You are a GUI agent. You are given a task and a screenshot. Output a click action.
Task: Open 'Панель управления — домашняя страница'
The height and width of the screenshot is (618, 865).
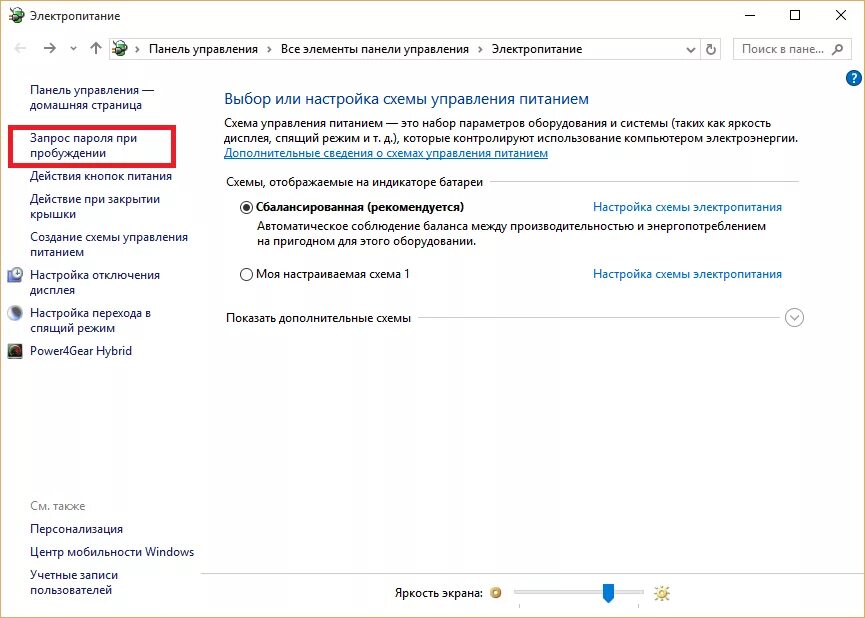click(92, 97)
